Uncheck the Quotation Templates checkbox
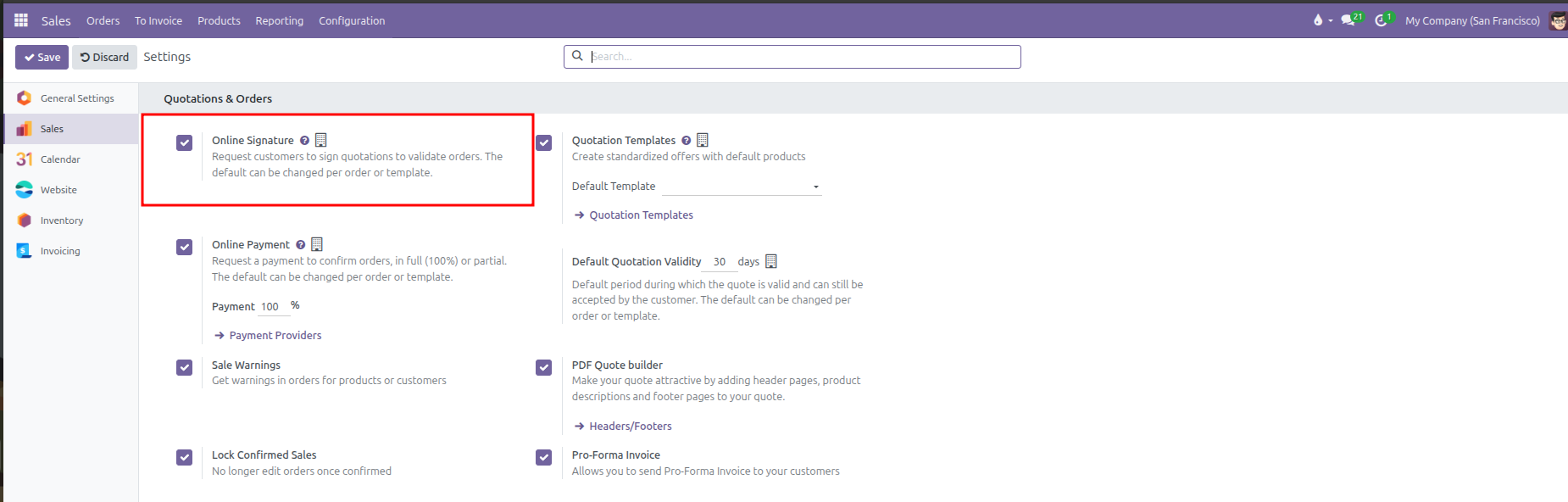This screenshot has width=1568, height=502. [x=544, y=142]
